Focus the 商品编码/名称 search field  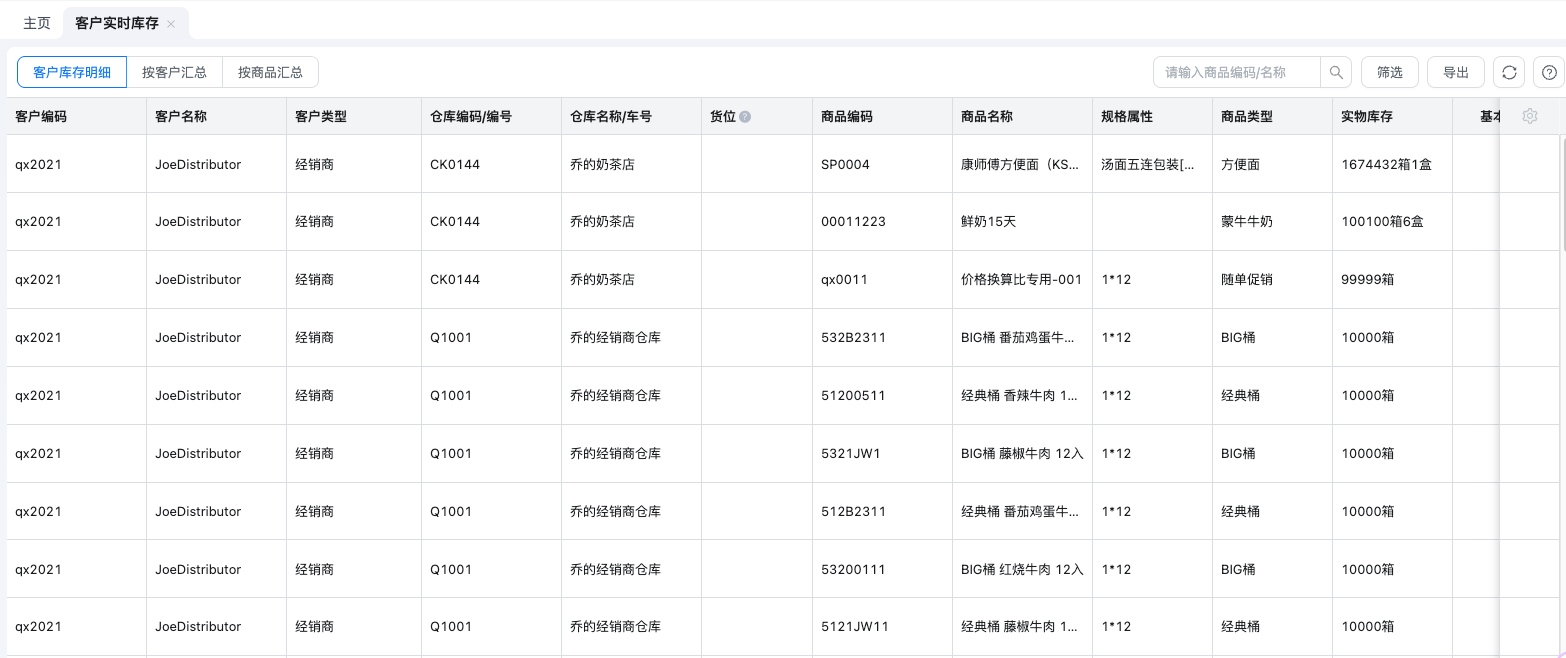coord(1237,72)
